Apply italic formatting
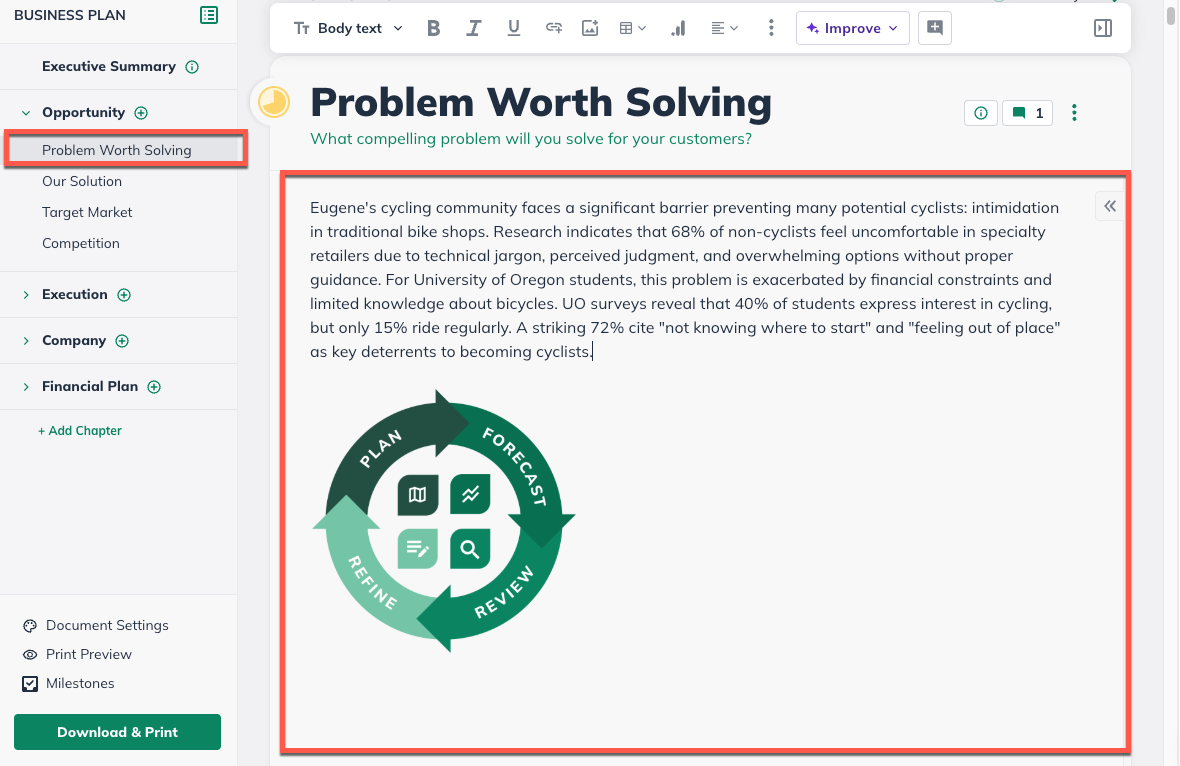The width and height of the screenshot is (1180, 766). click(473, 28)
